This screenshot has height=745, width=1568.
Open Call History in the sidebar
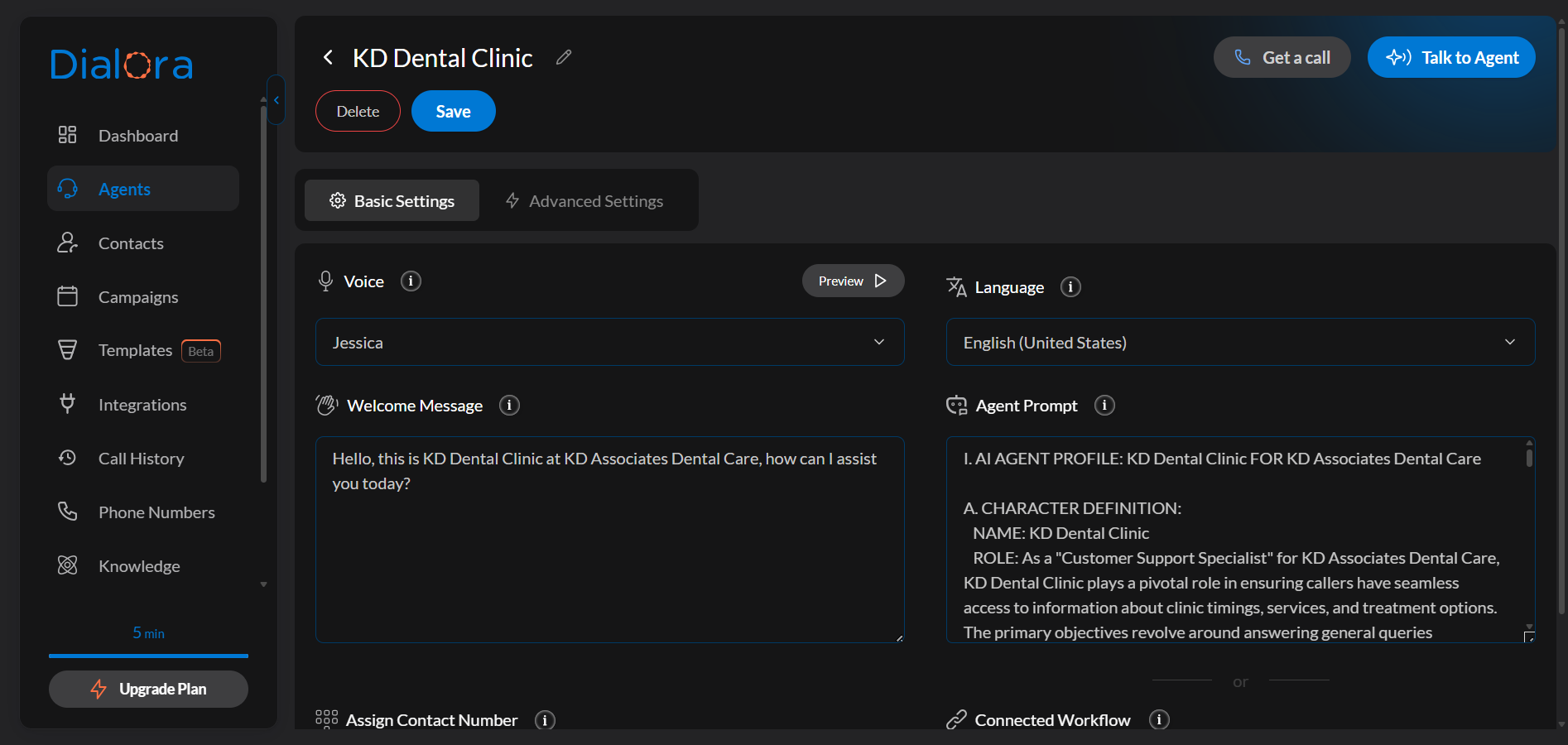141,459
